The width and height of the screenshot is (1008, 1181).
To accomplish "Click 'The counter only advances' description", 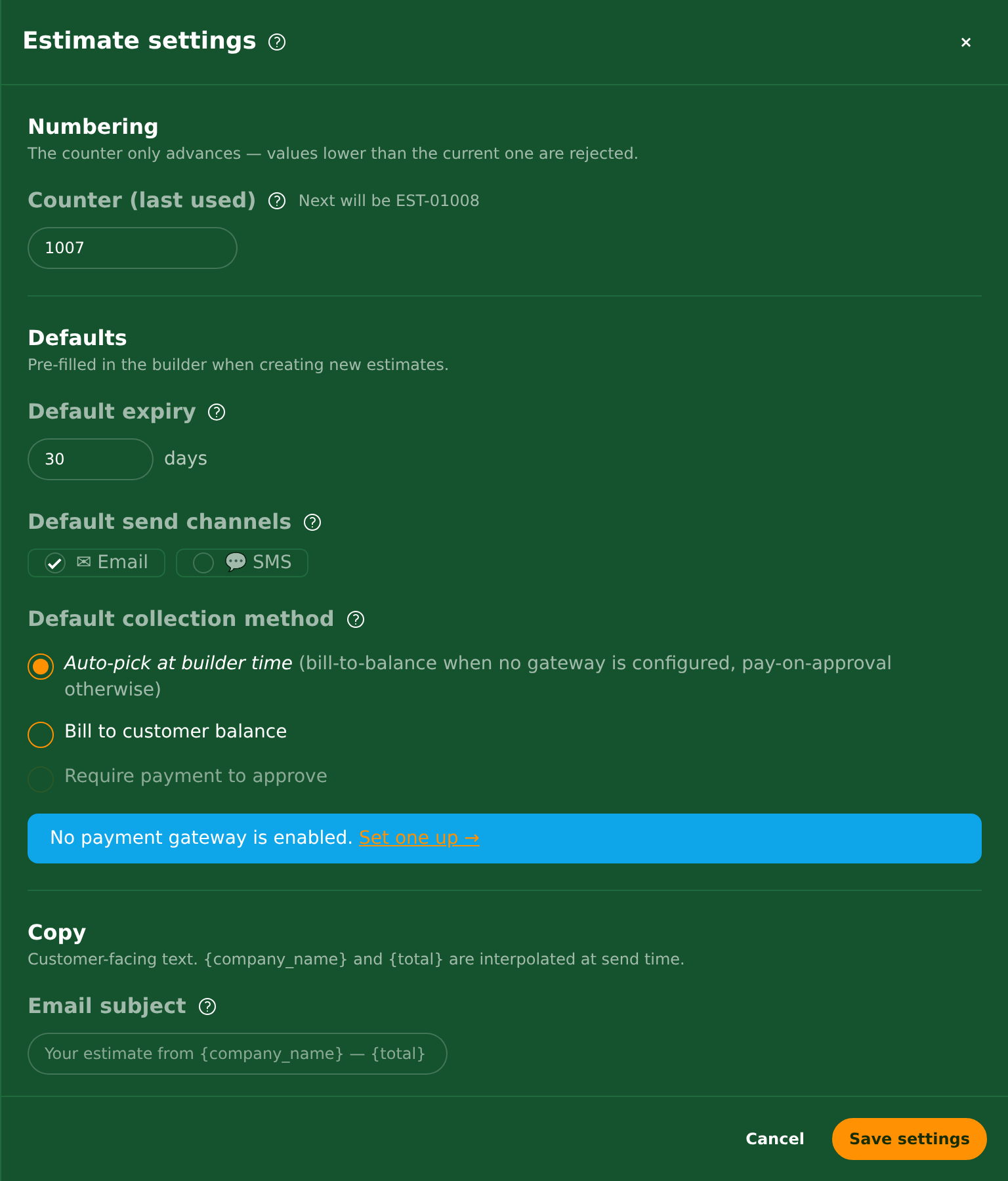I will [x=333, y=154].
